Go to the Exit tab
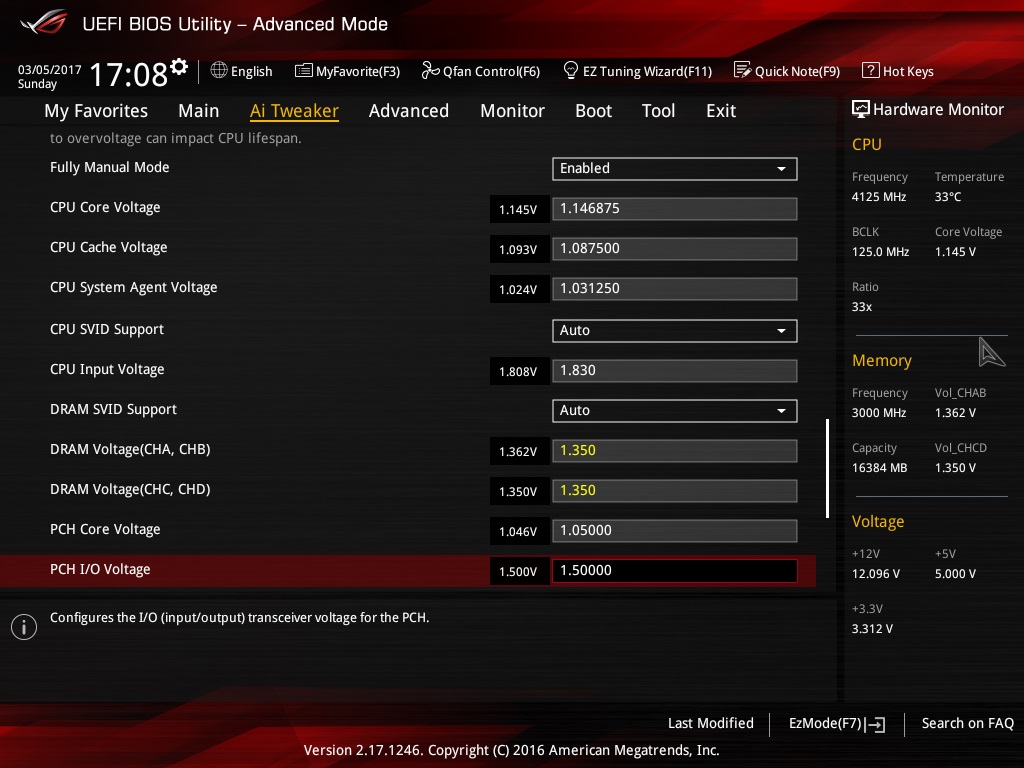 tap(721, 111)
